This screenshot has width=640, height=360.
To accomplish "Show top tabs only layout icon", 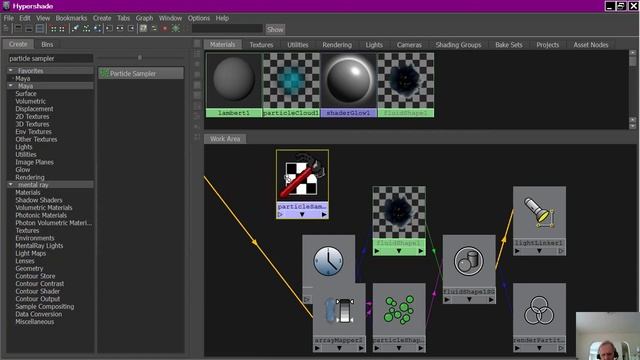I will 18,29.
